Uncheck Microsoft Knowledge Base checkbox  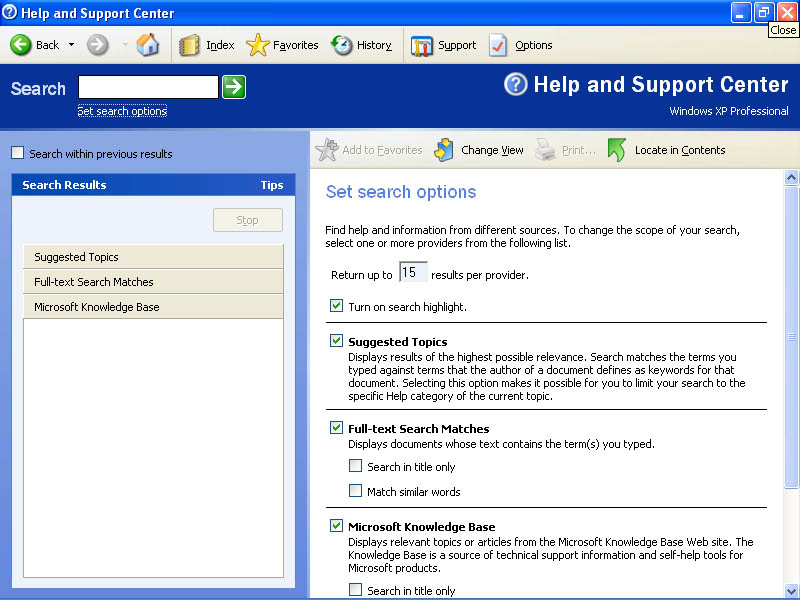point(336,526)
